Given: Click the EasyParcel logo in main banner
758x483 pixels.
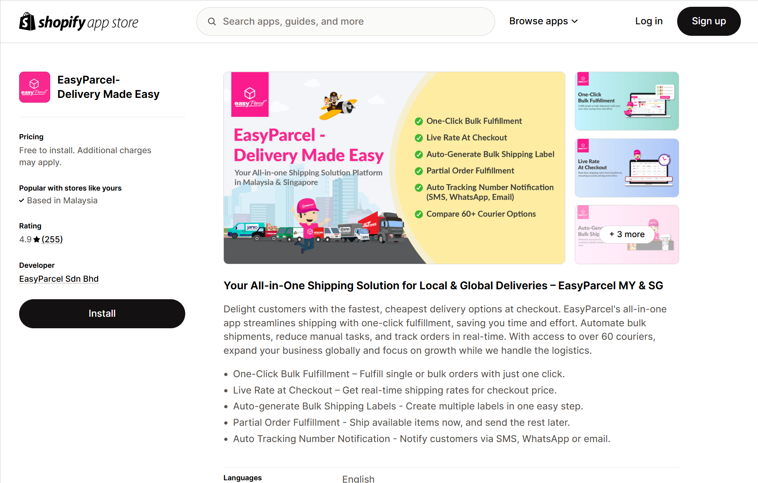Looking at the screenshot, I should pos(250,93).
